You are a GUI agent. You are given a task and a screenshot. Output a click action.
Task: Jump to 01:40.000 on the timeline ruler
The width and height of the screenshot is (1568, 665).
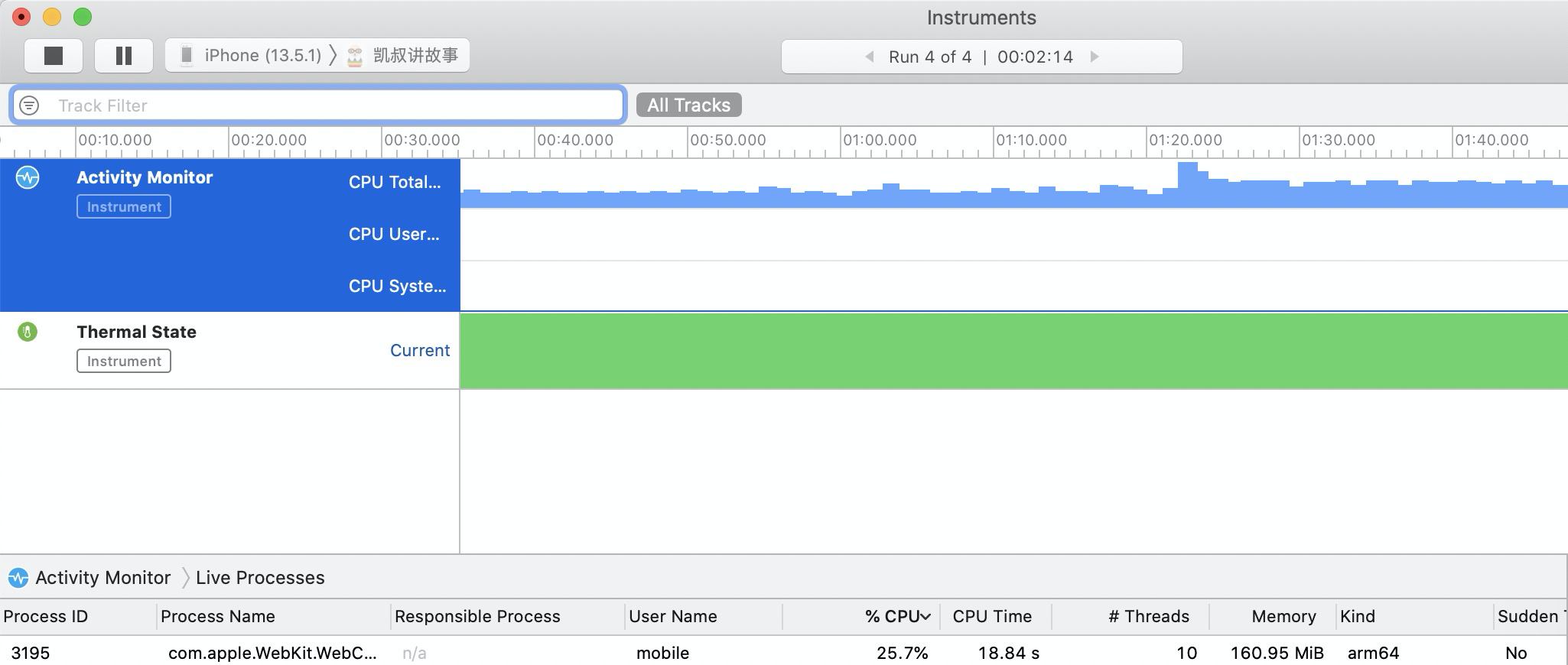[x=1492, y=140]
